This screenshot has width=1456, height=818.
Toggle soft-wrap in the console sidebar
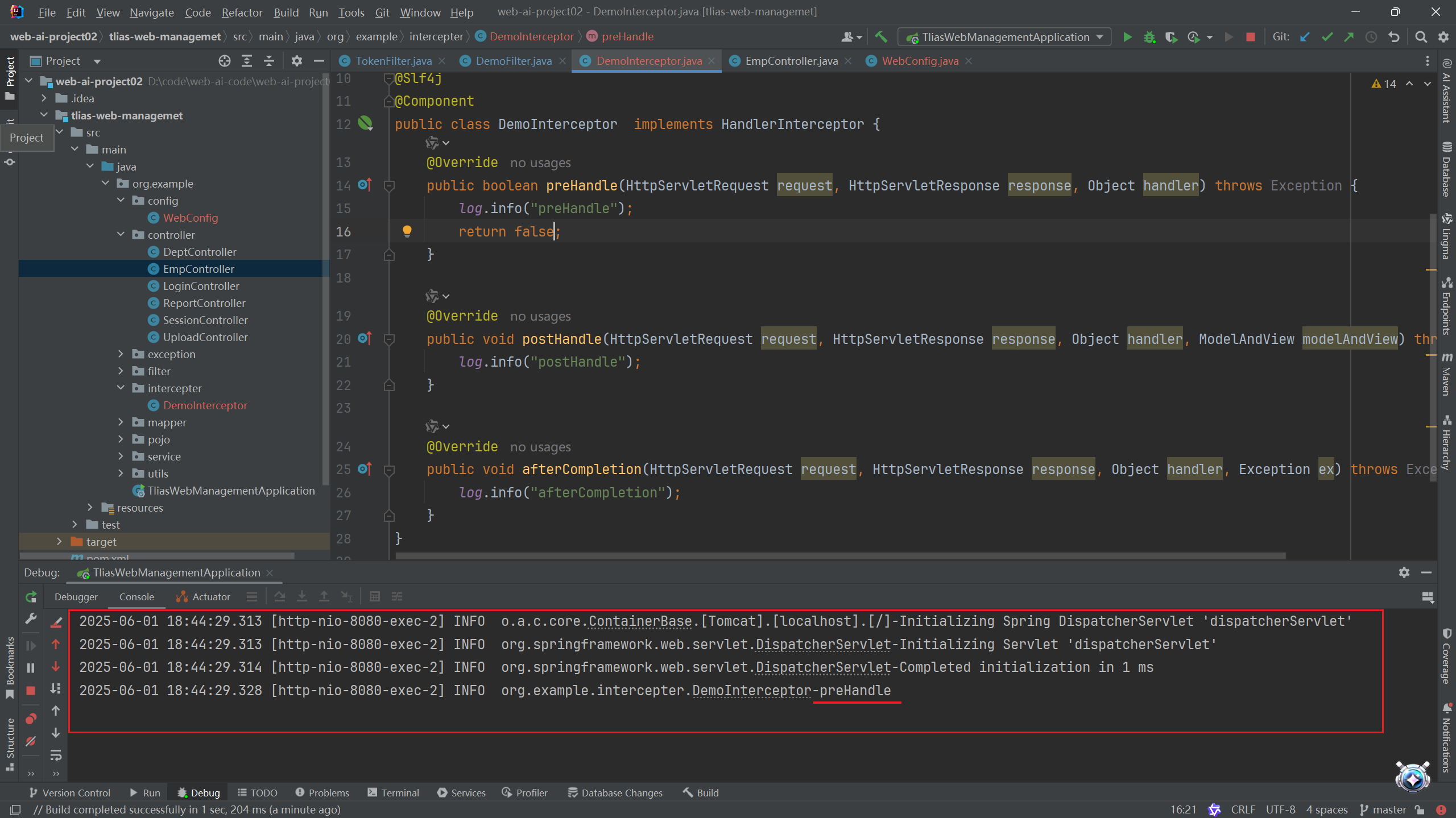pos(56,755)
